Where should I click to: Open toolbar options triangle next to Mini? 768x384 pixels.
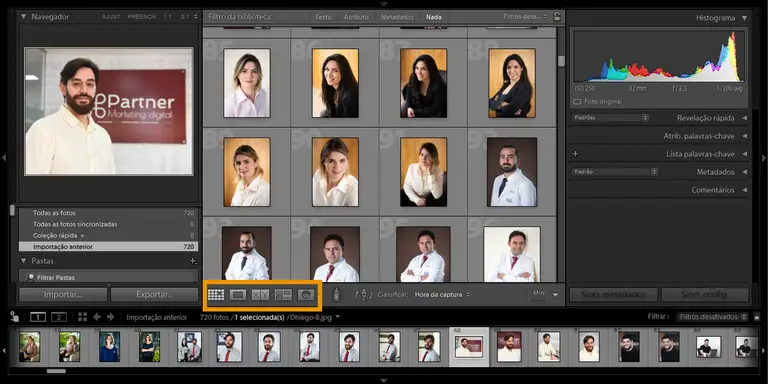point(555,295)
